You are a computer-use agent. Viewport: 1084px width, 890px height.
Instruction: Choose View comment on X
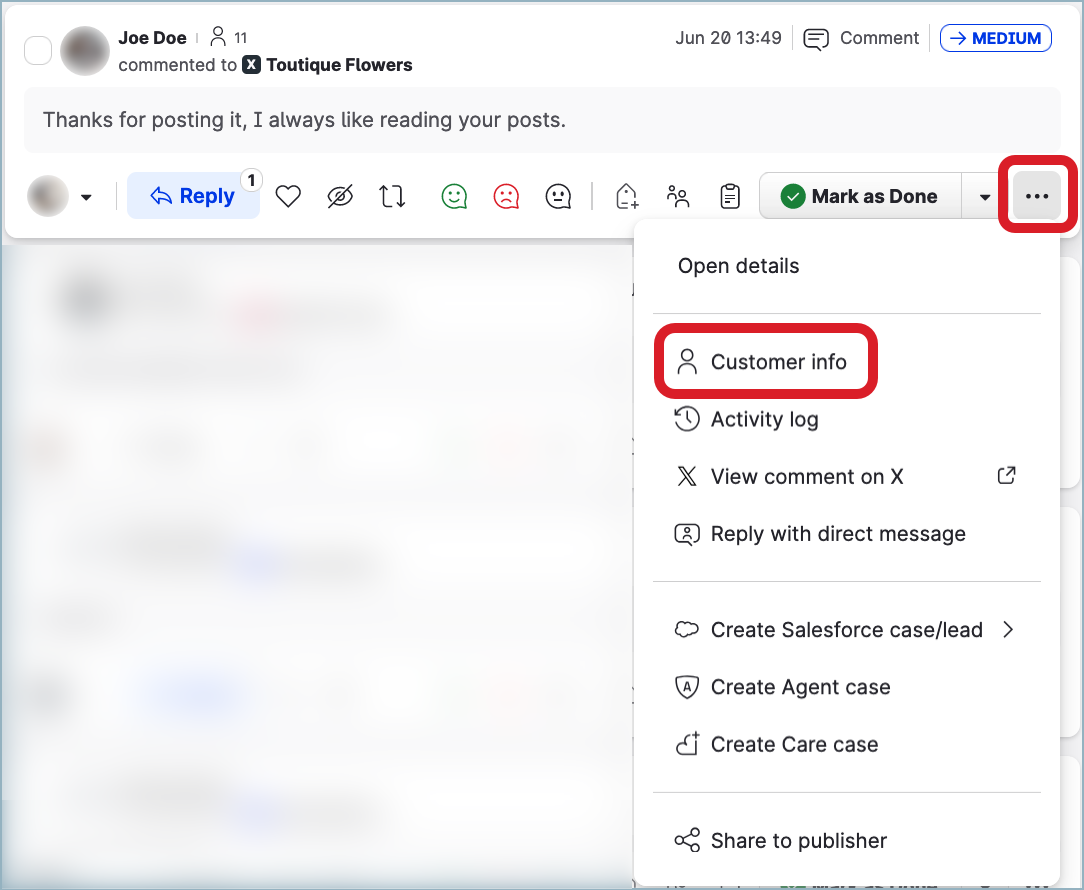click(x=806, y=477)
